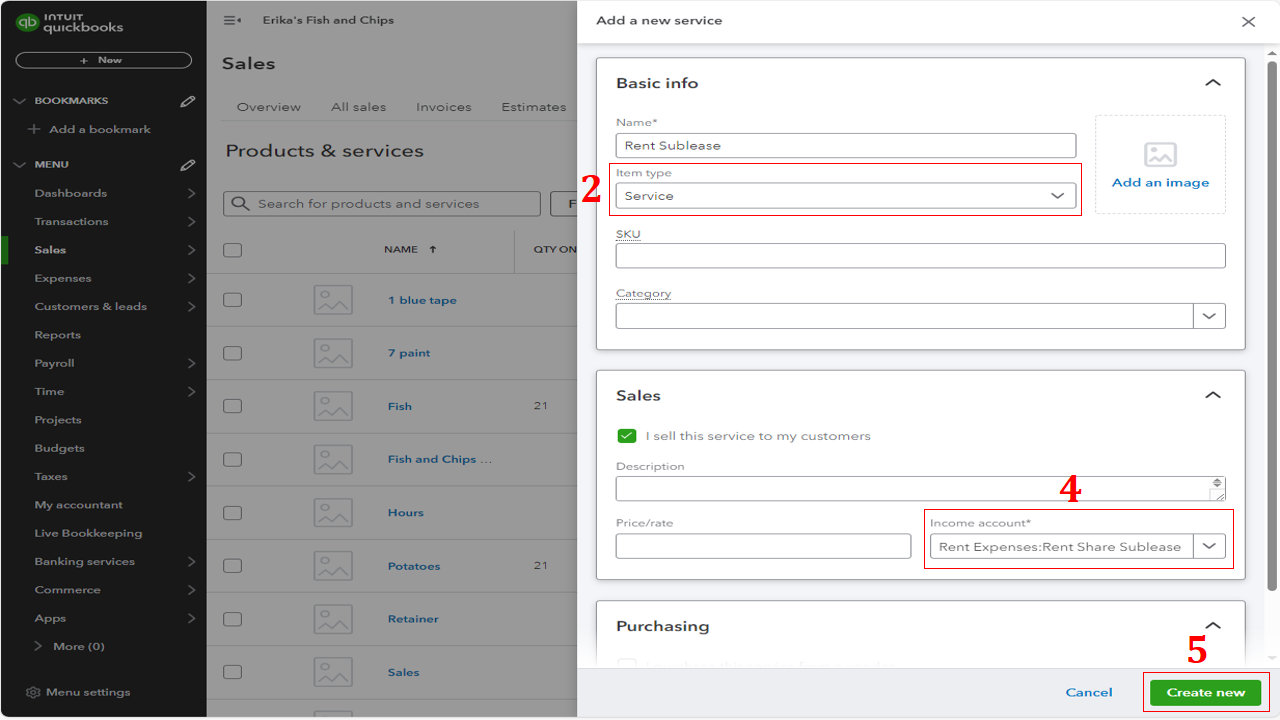Screen dimensions: 1280x720
Task: Edit bookmarks with the pencil icon
Action: tap(187, 101)
